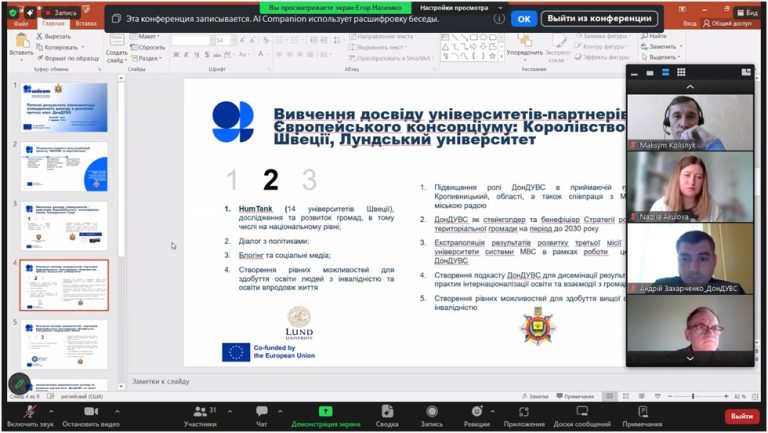The image size is (768, 433).
Task: Select slide 2 thumbnail
Action: coord(64,167)
